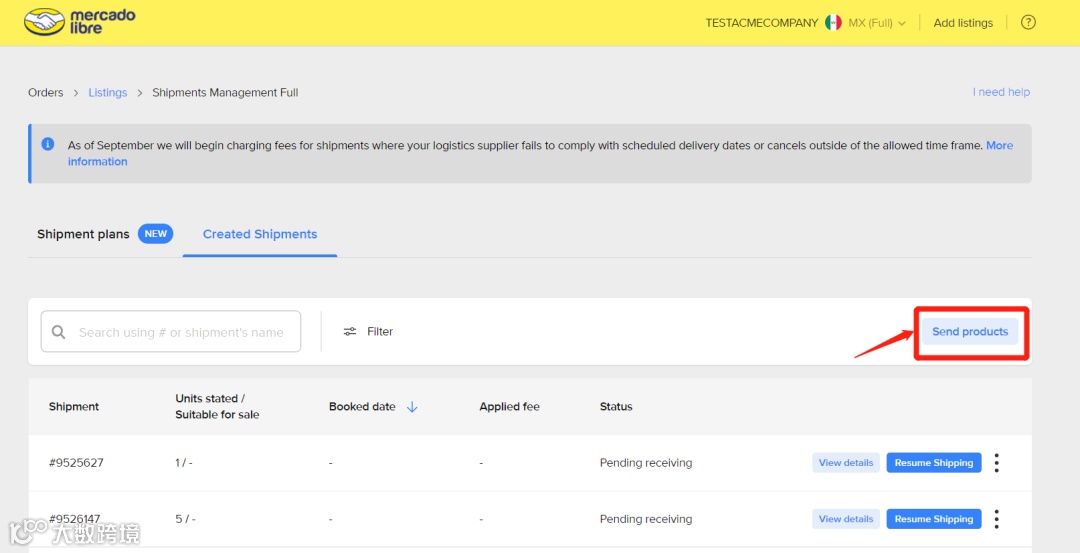Click shipment number #9526147
Image resolution: width=1080 pixels, height=553 pixels.
(x=76, y=519)
